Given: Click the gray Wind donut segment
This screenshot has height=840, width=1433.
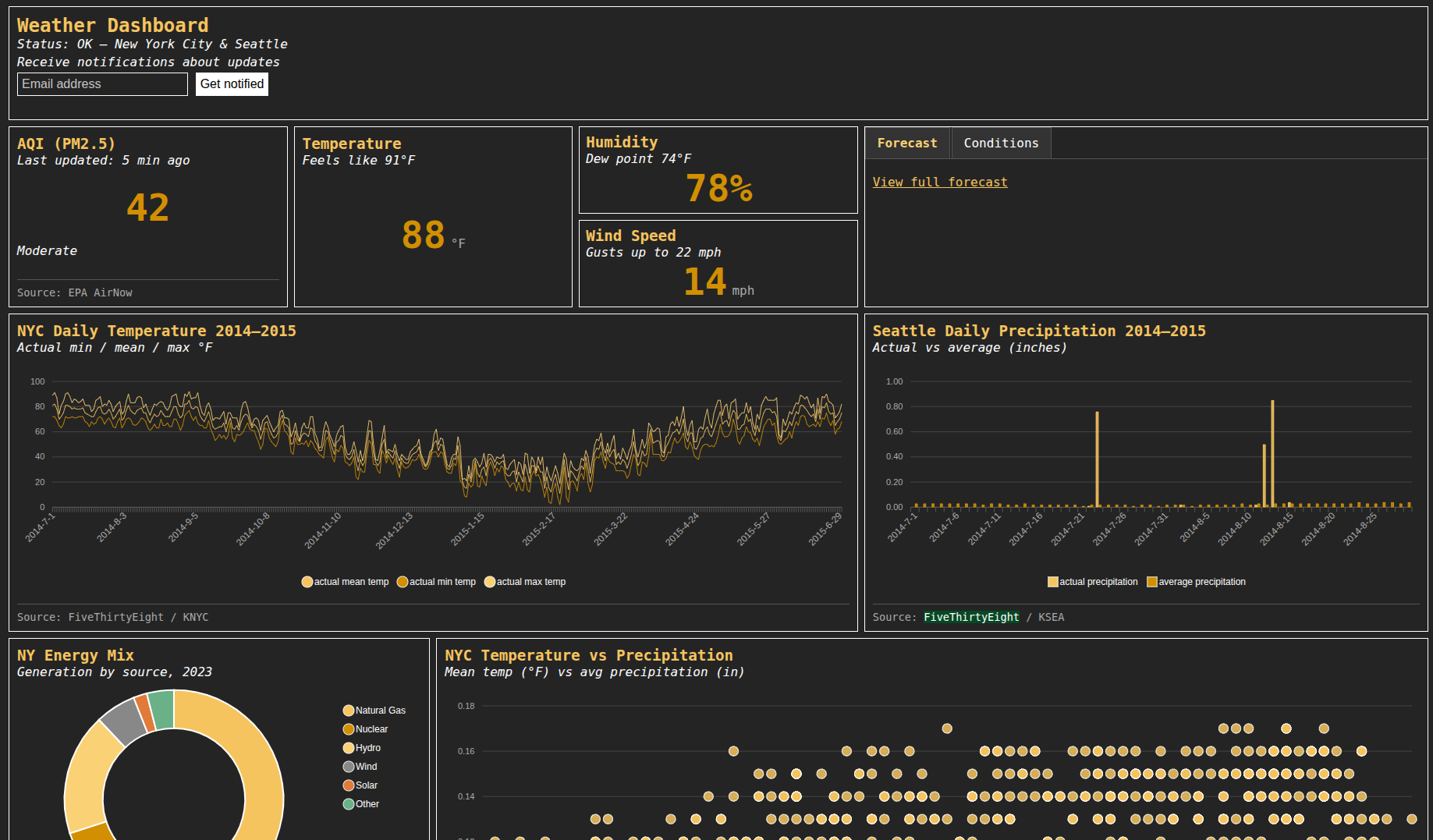Looking at the screenshot, I should [x=125, y=721].
